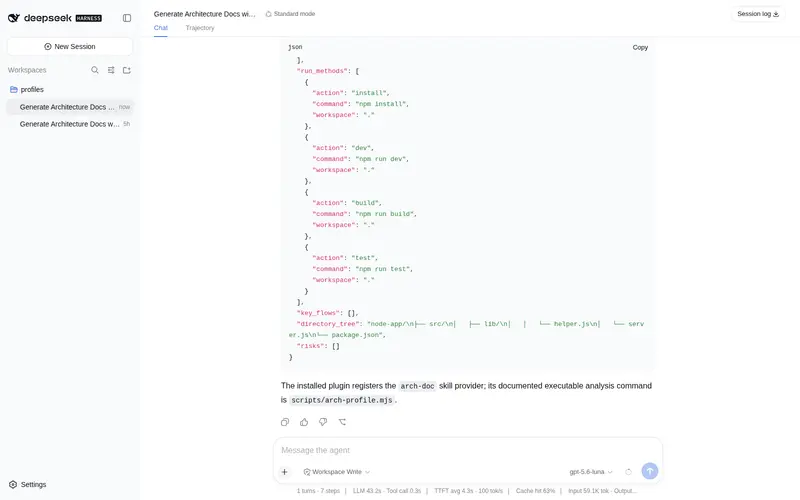Open workspace filter options icon
Viewport: 800px width, 500px height.
[111, 70]
